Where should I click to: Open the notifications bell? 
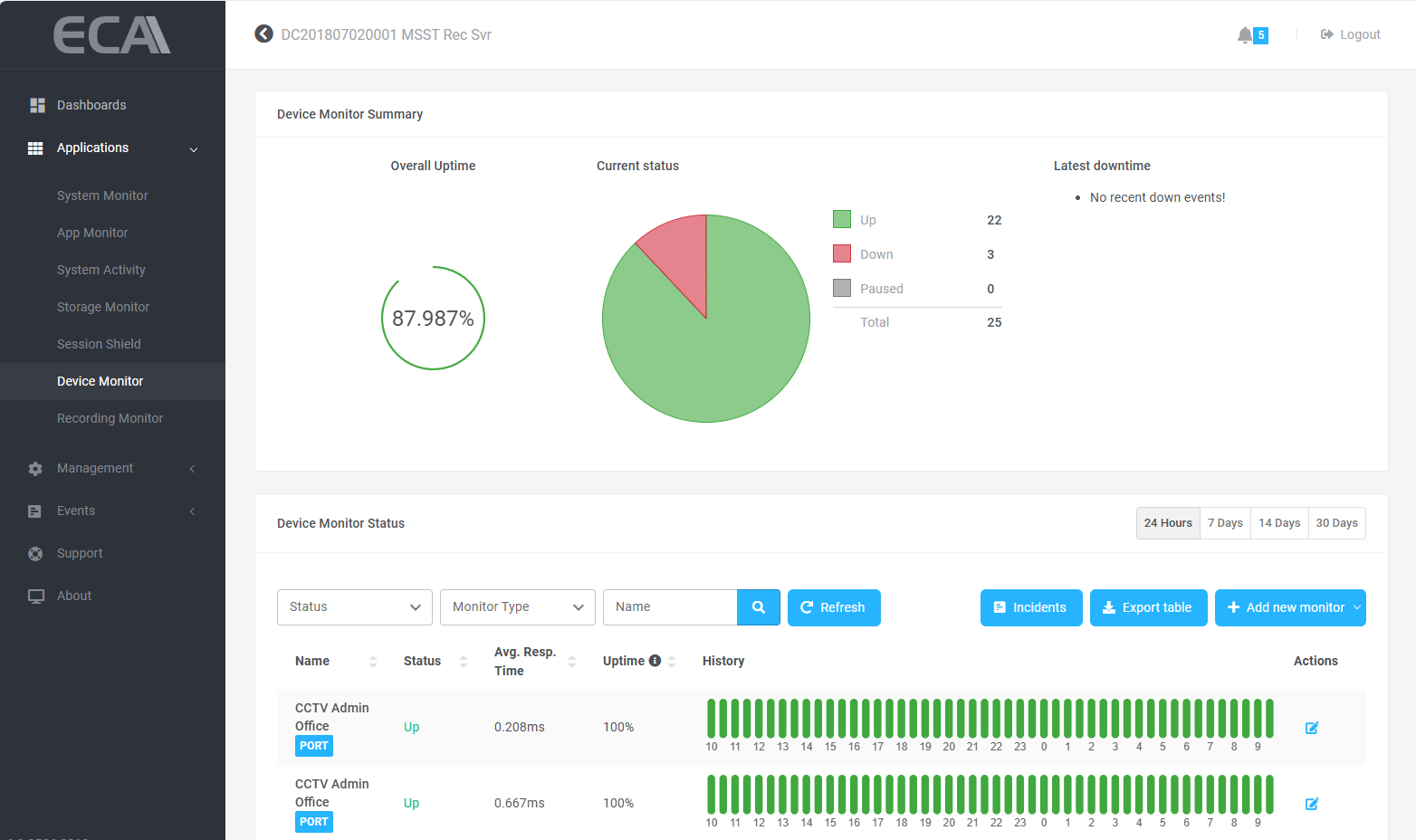(x=1246, y=34)
